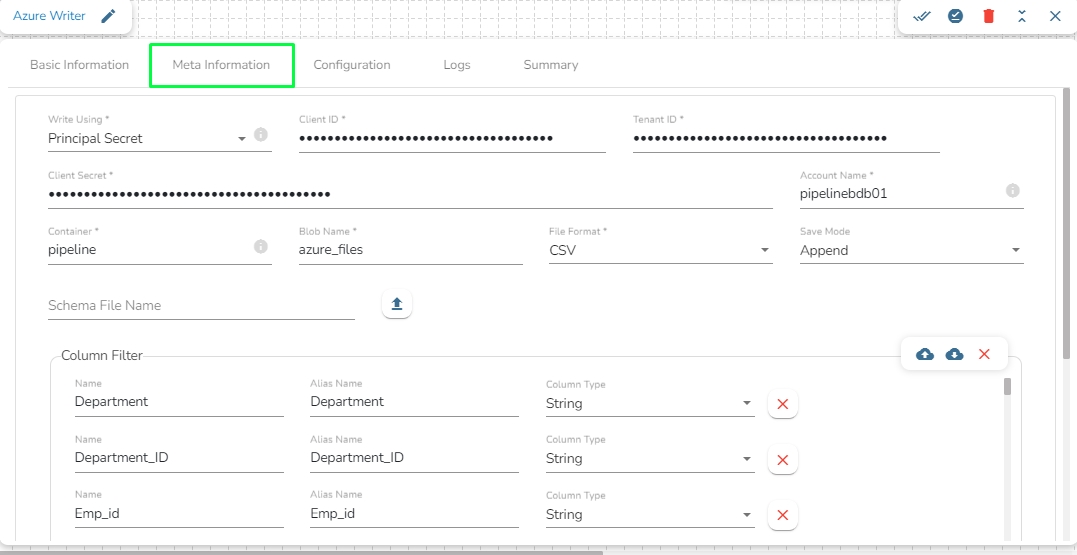The width and height of the screenshot is (1077, 555).
Task: Expand the File Format dropdown
Action: click(765, 250)
